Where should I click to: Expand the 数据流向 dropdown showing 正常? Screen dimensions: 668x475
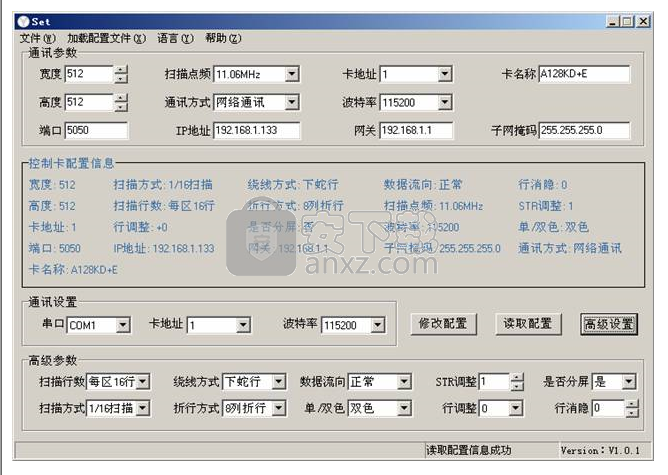tap(404, 381)
